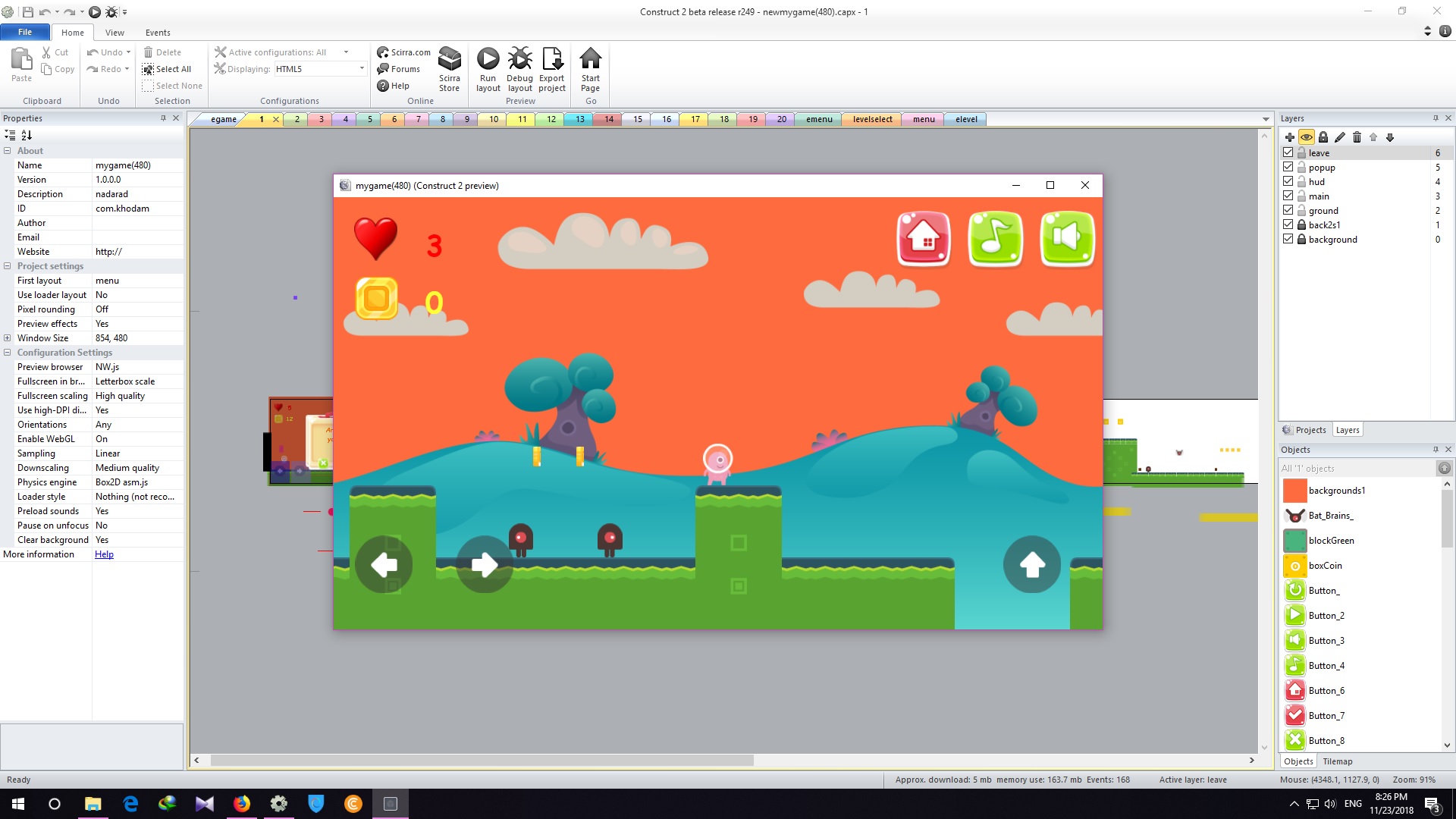The width and height of the screenshot is (1456, 819).
Task: Toggle visibility checkbox of ground layer
Action: coord(1288,210)
